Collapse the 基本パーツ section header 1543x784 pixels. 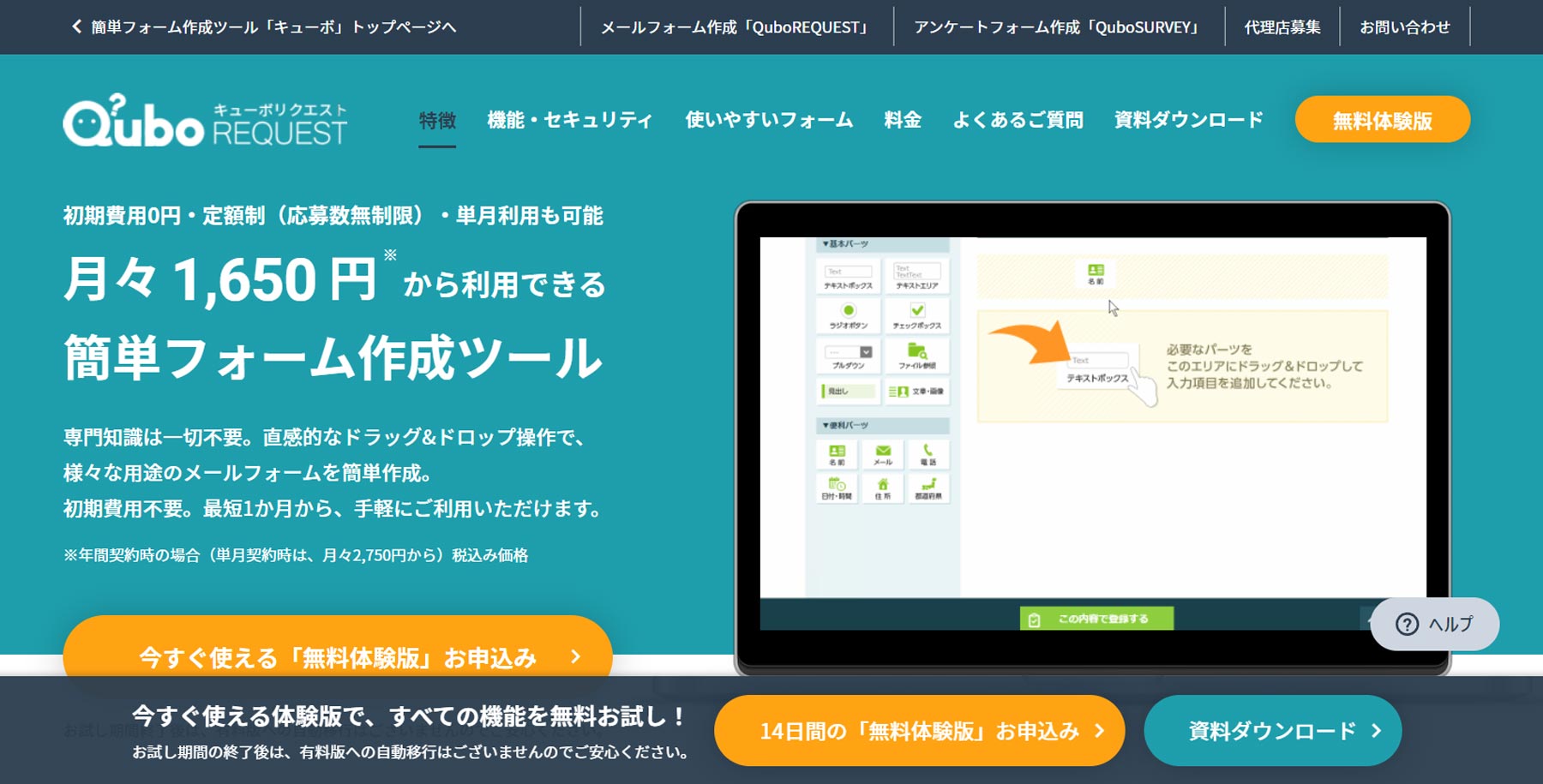[882, 244]
